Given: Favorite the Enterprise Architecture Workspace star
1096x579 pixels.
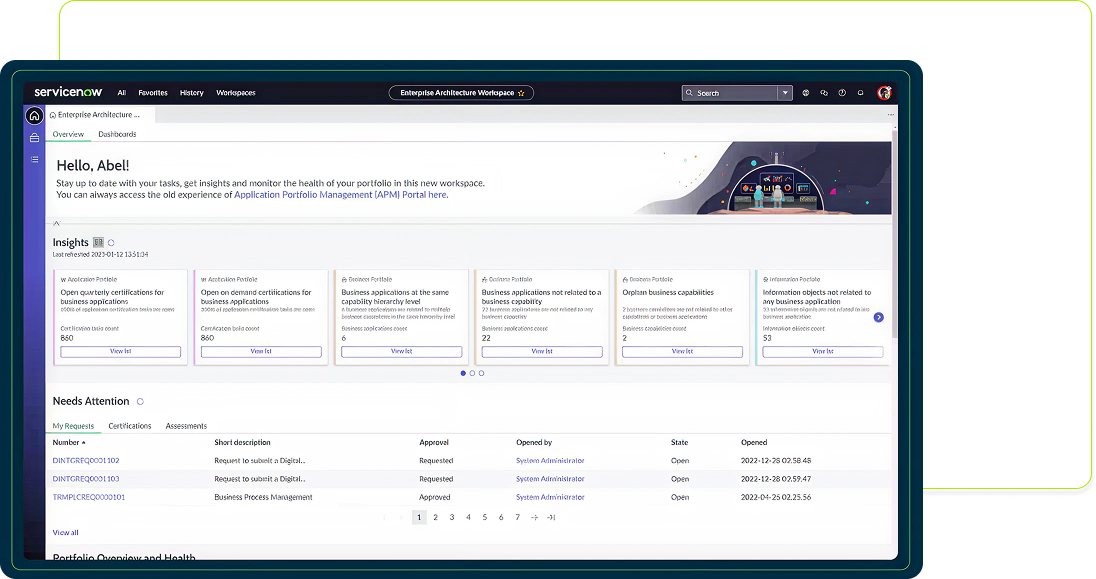Looking at the screenshot, I should pyautogui.click(x=521, y=93).
